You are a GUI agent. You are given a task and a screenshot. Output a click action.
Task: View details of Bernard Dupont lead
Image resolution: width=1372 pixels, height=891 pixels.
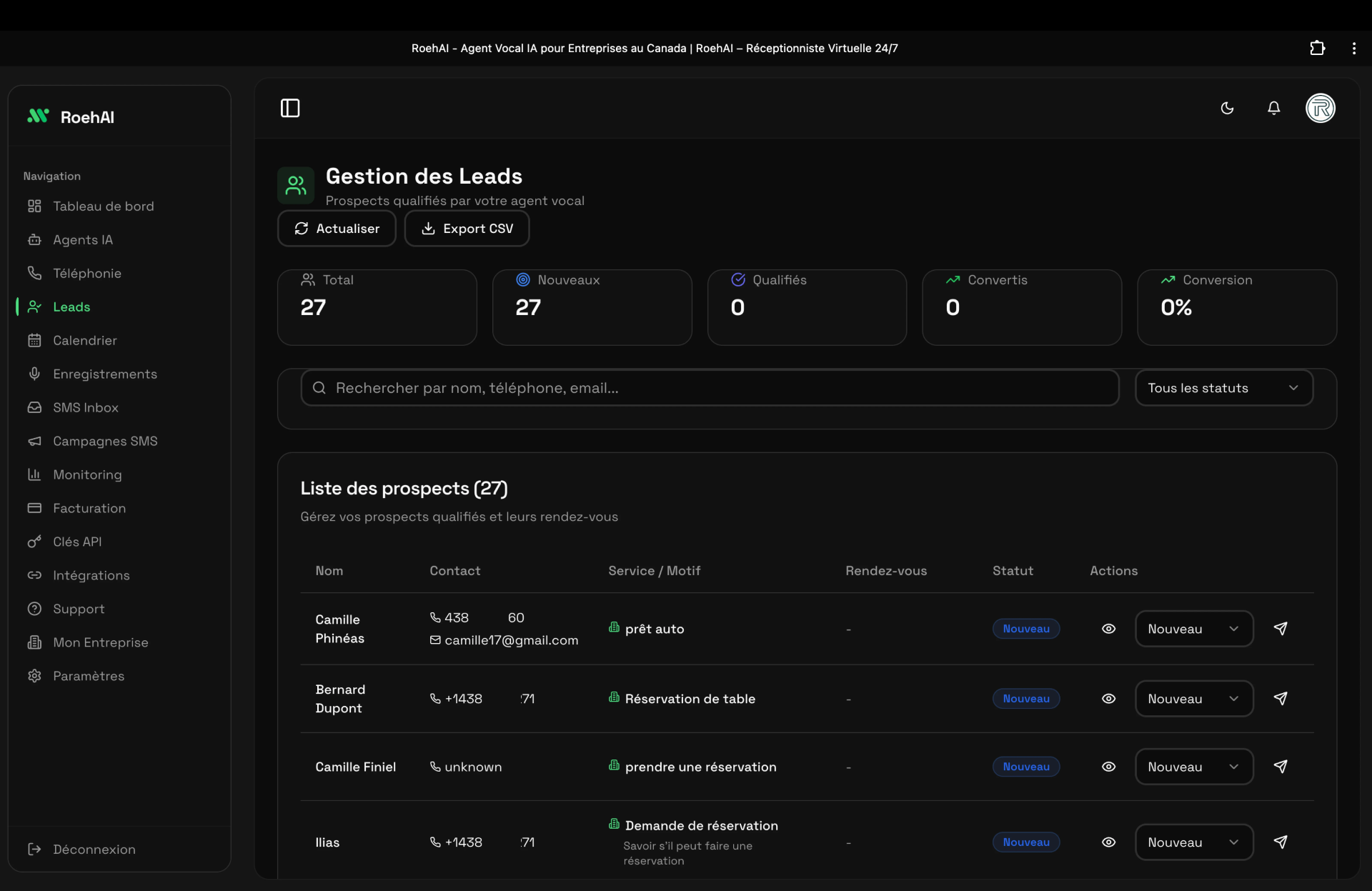(x=1108, y=699)
